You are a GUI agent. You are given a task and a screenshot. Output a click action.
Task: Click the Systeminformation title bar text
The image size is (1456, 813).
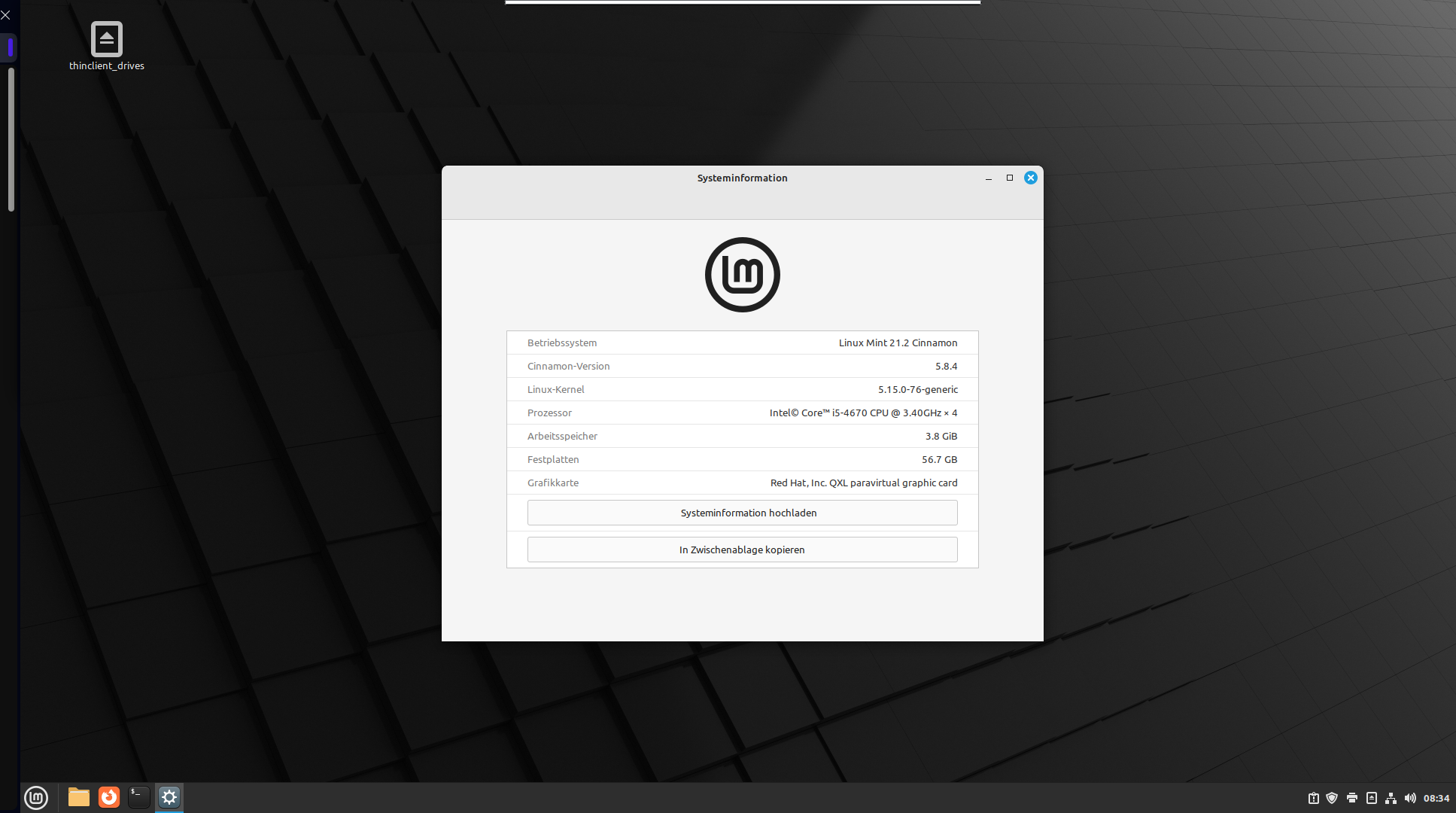(742, 178)
